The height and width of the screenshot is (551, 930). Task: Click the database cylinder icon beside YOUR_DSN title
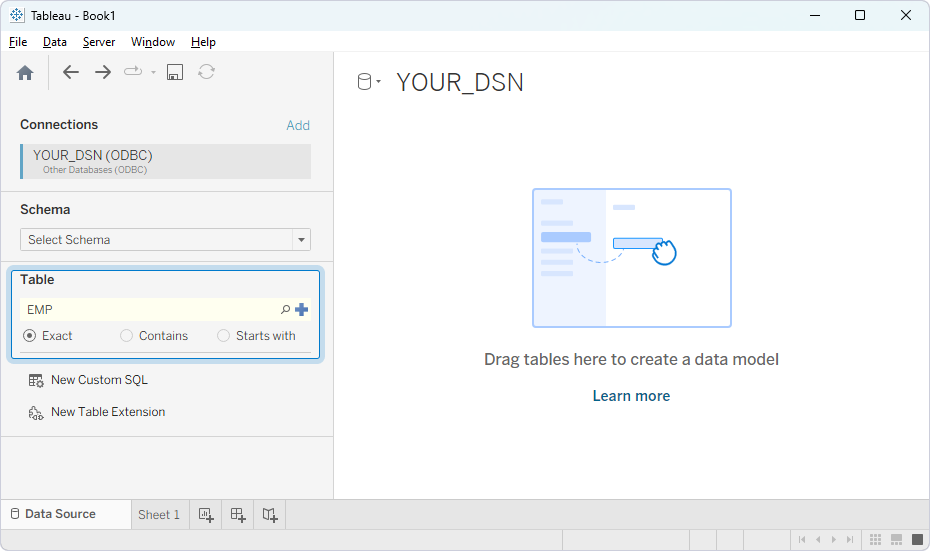point(364,82)
